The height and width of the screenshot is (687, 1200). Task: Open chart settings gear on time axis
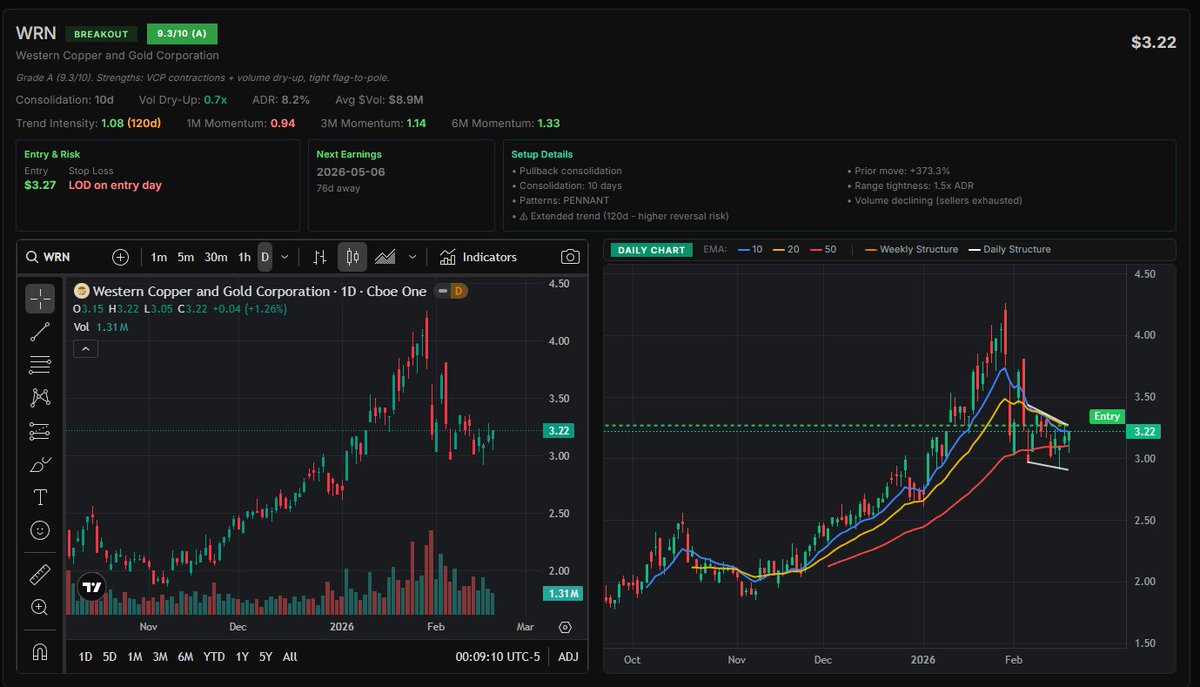point(565,627)
